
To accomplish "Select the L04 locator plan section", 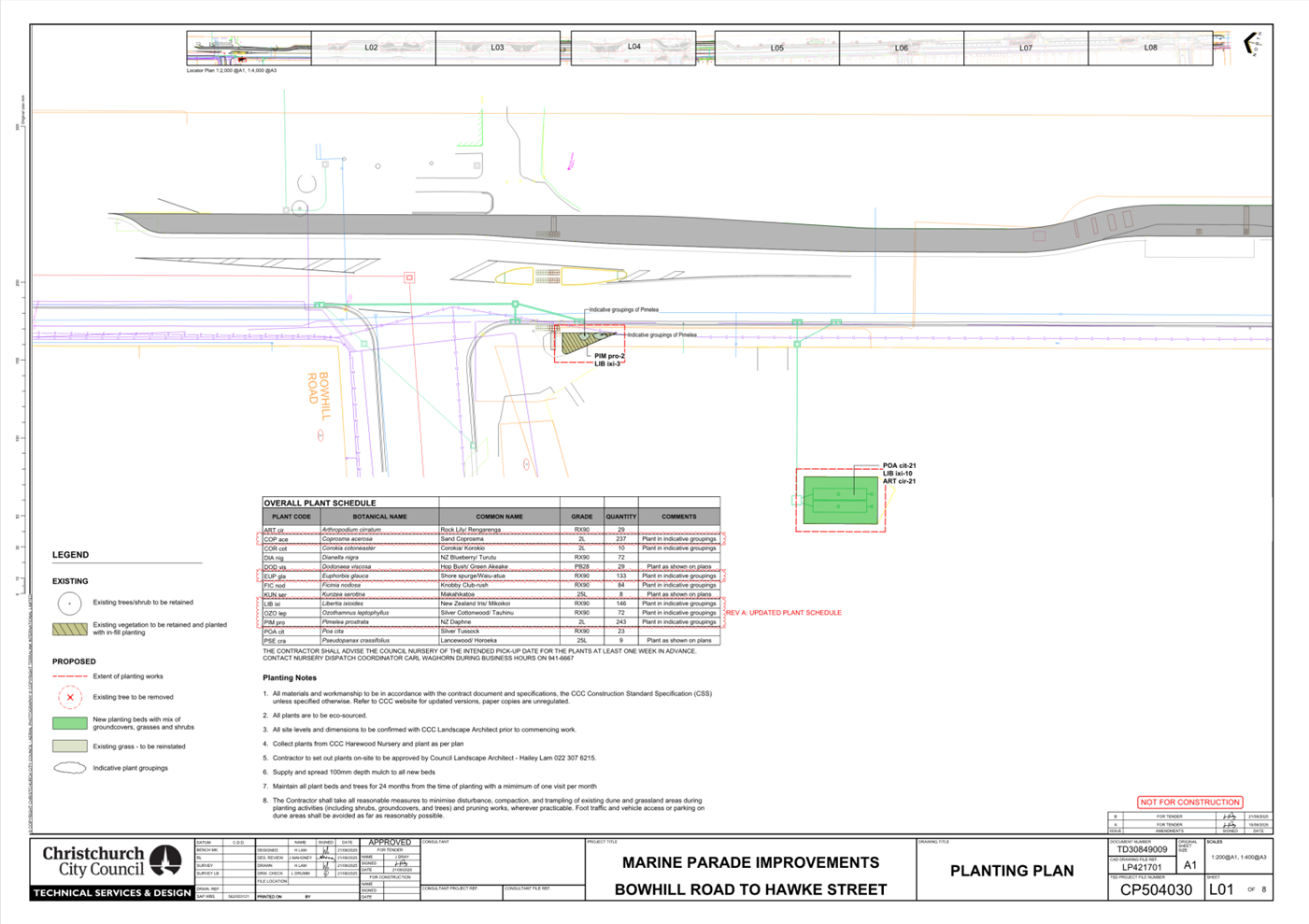I will point(633,47).
